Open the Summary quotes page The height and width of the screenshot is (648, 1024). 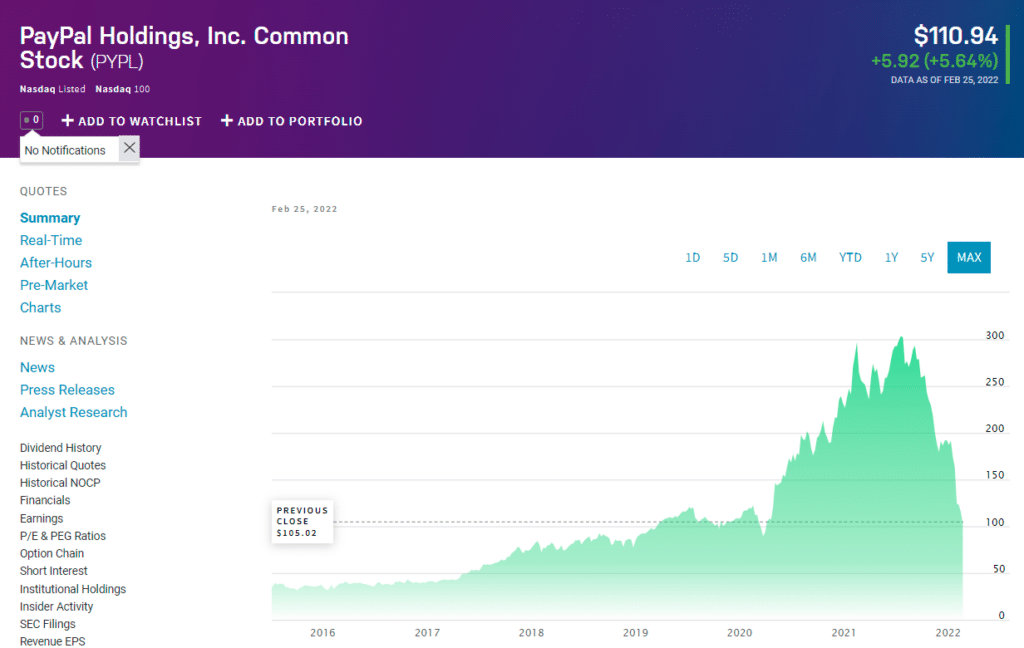click(x=50, y=218)
